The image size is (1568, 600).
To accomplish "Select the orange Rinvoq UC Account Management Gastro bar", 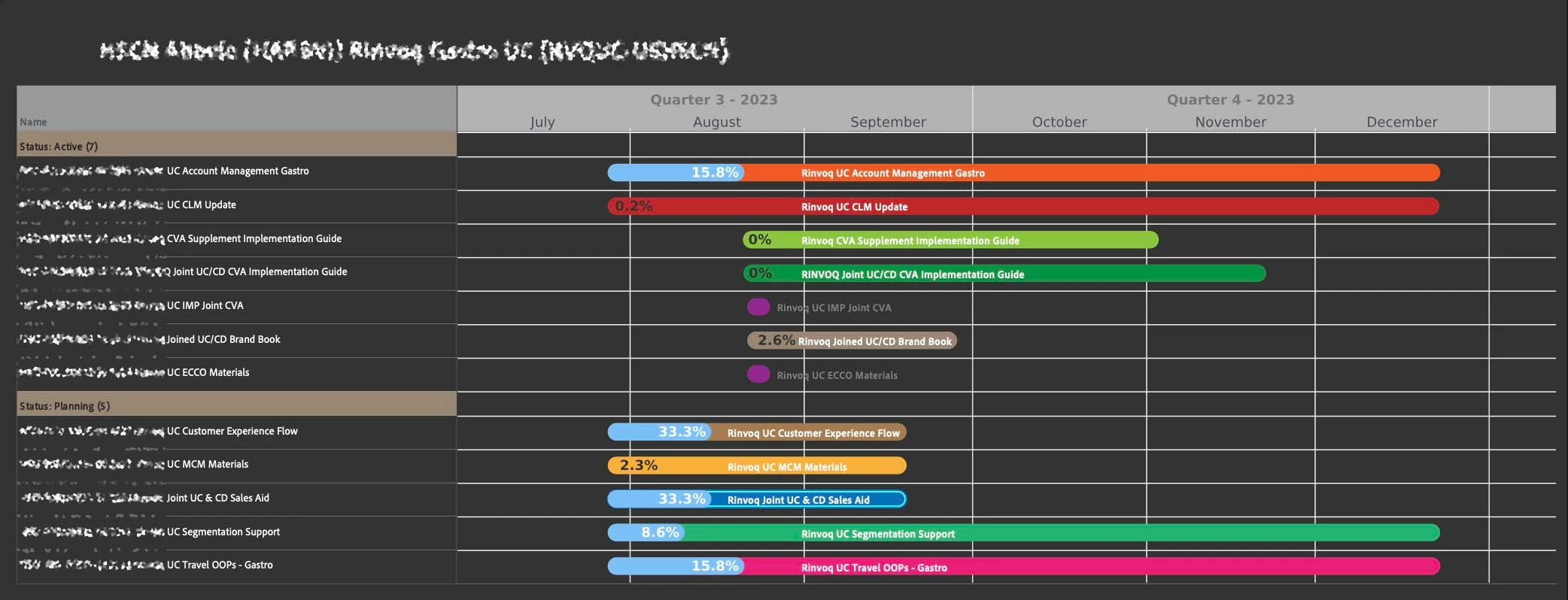I will (x=1023, y=173).
